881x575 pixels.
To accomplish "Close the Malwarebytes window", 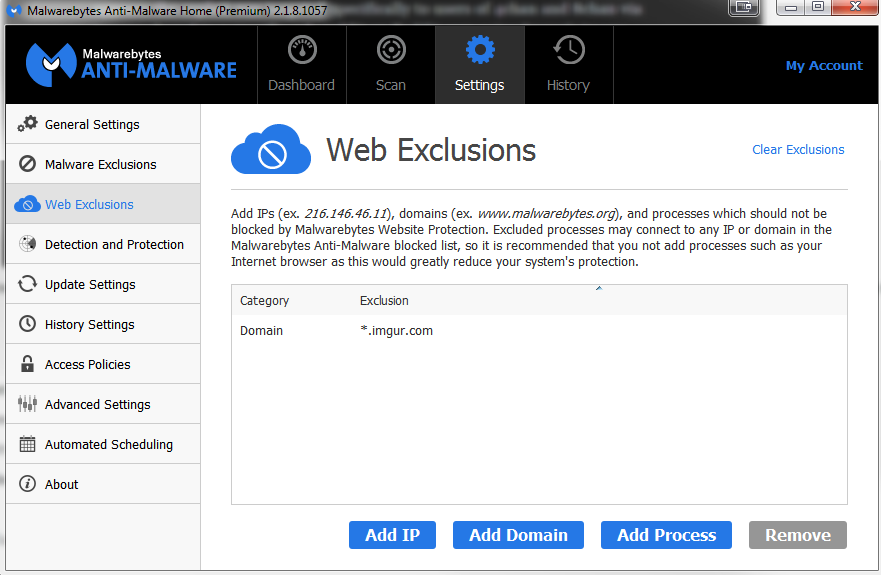I will (855, 7).
